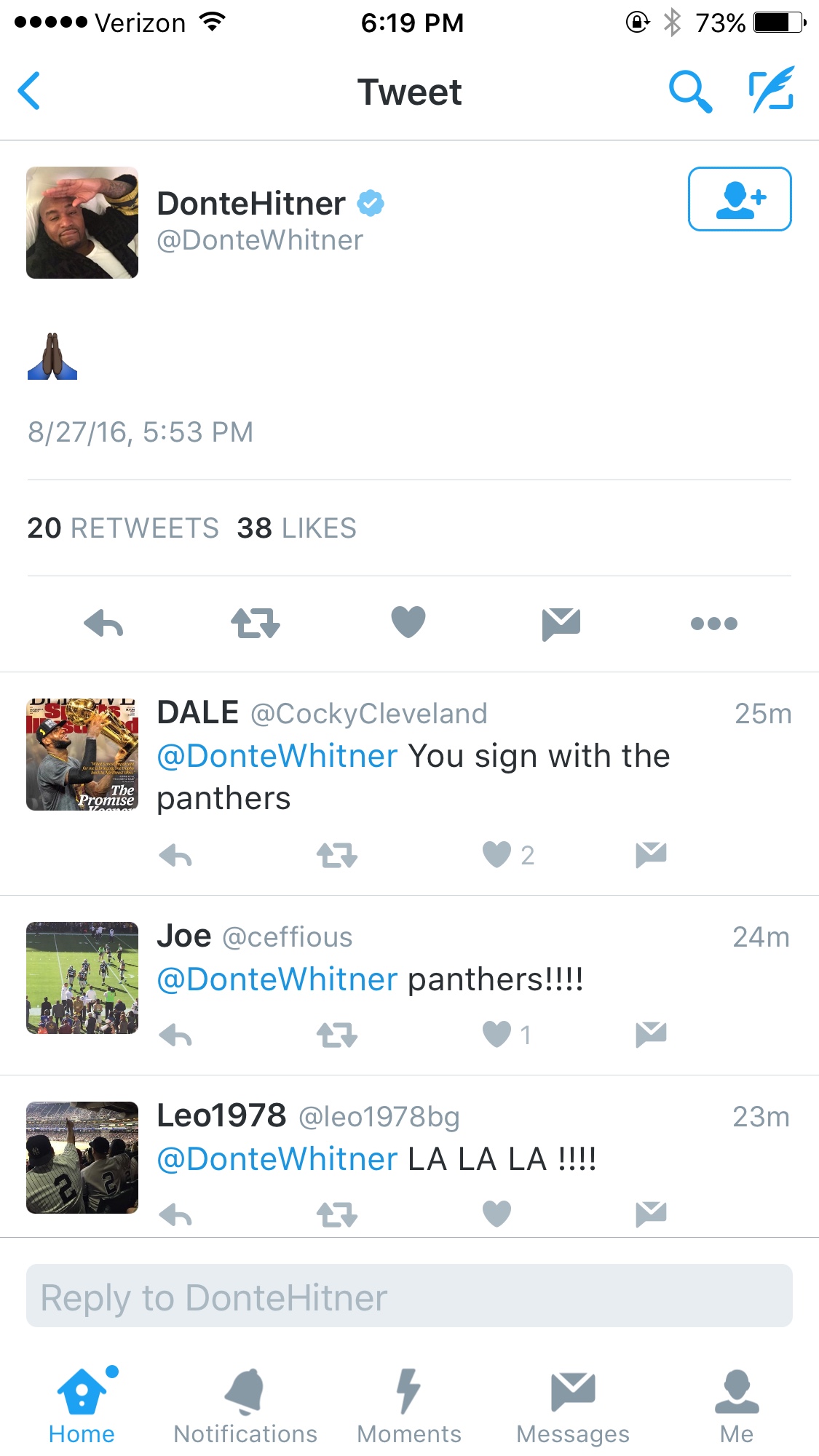The width and height of the screenshot is (819, 1456).
Task: Switch to the Notifications tab
Action: coord(245,1406)
